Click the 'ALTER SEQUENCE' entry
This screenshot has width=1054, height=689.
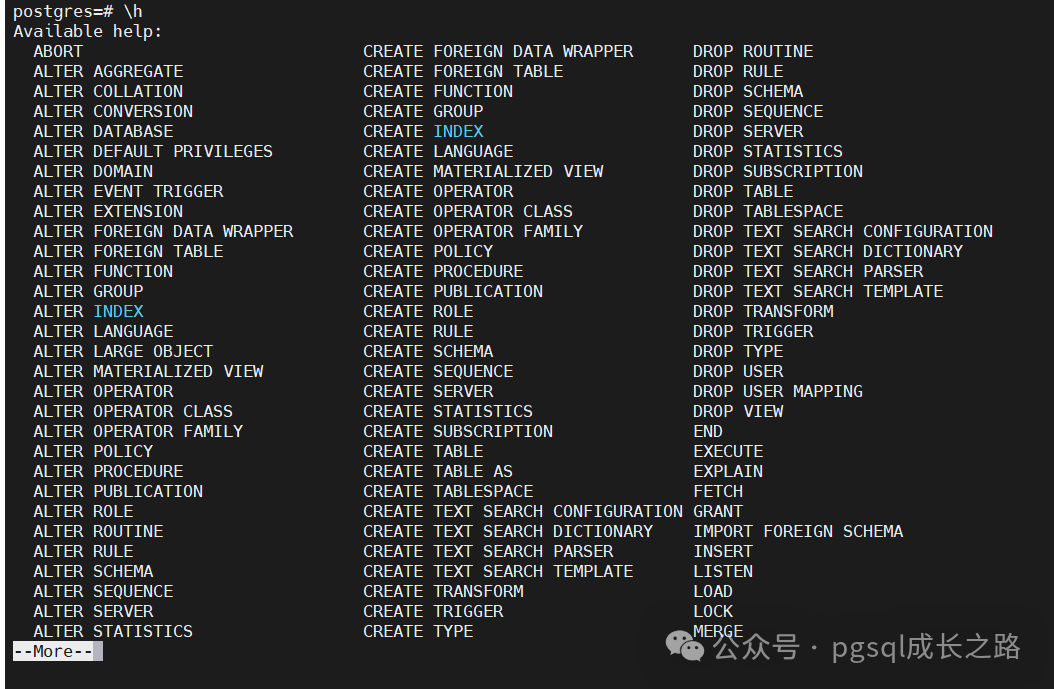tap(104, 592)
